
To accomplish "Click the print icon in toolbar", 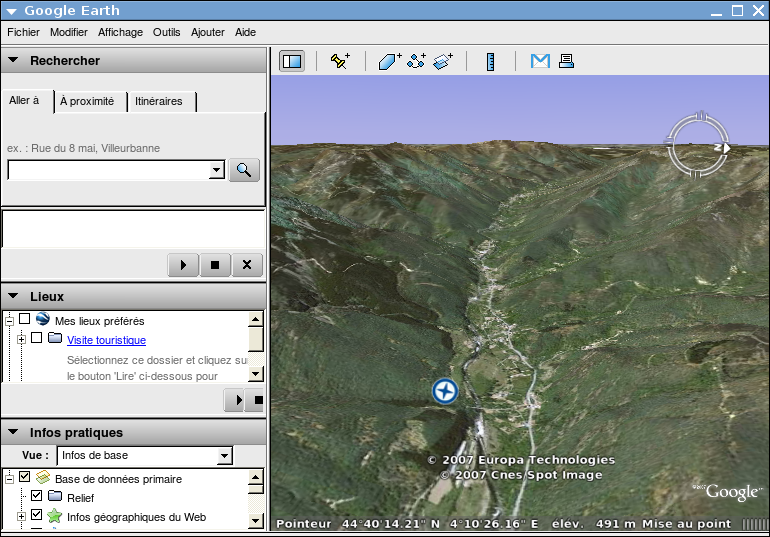I will point(566,61).
